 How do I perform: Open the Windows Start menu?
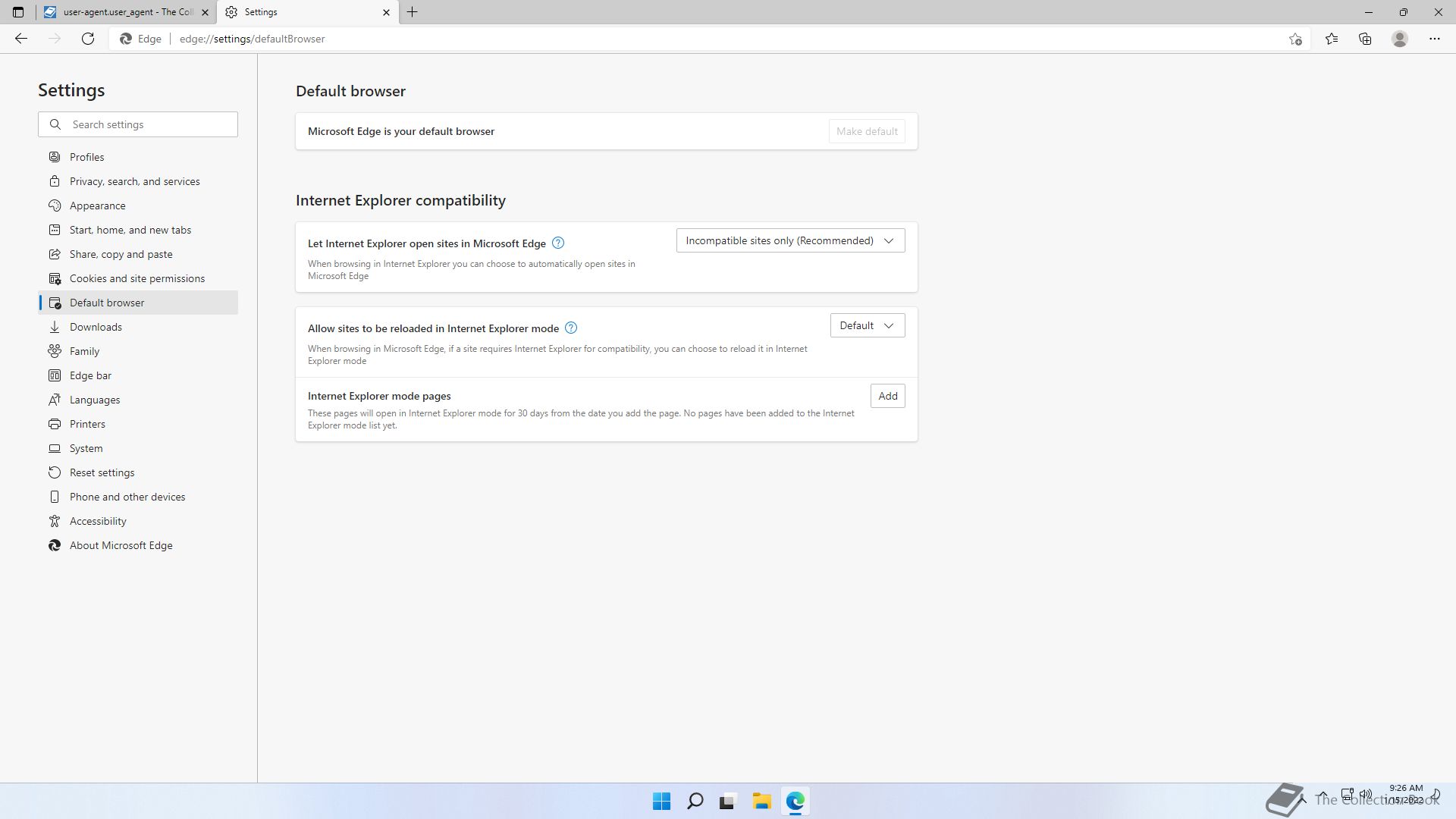[661, 801]
